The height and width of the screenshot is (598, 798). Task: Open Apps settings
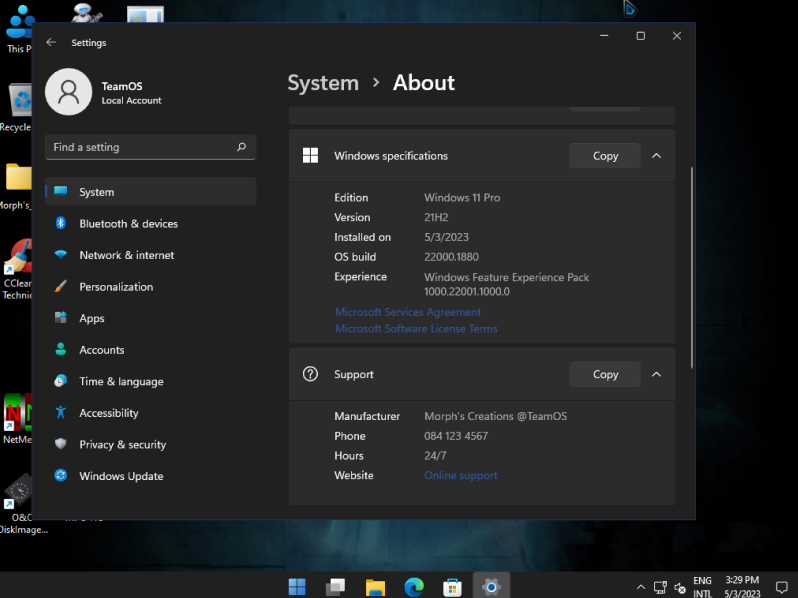point(150,318)
